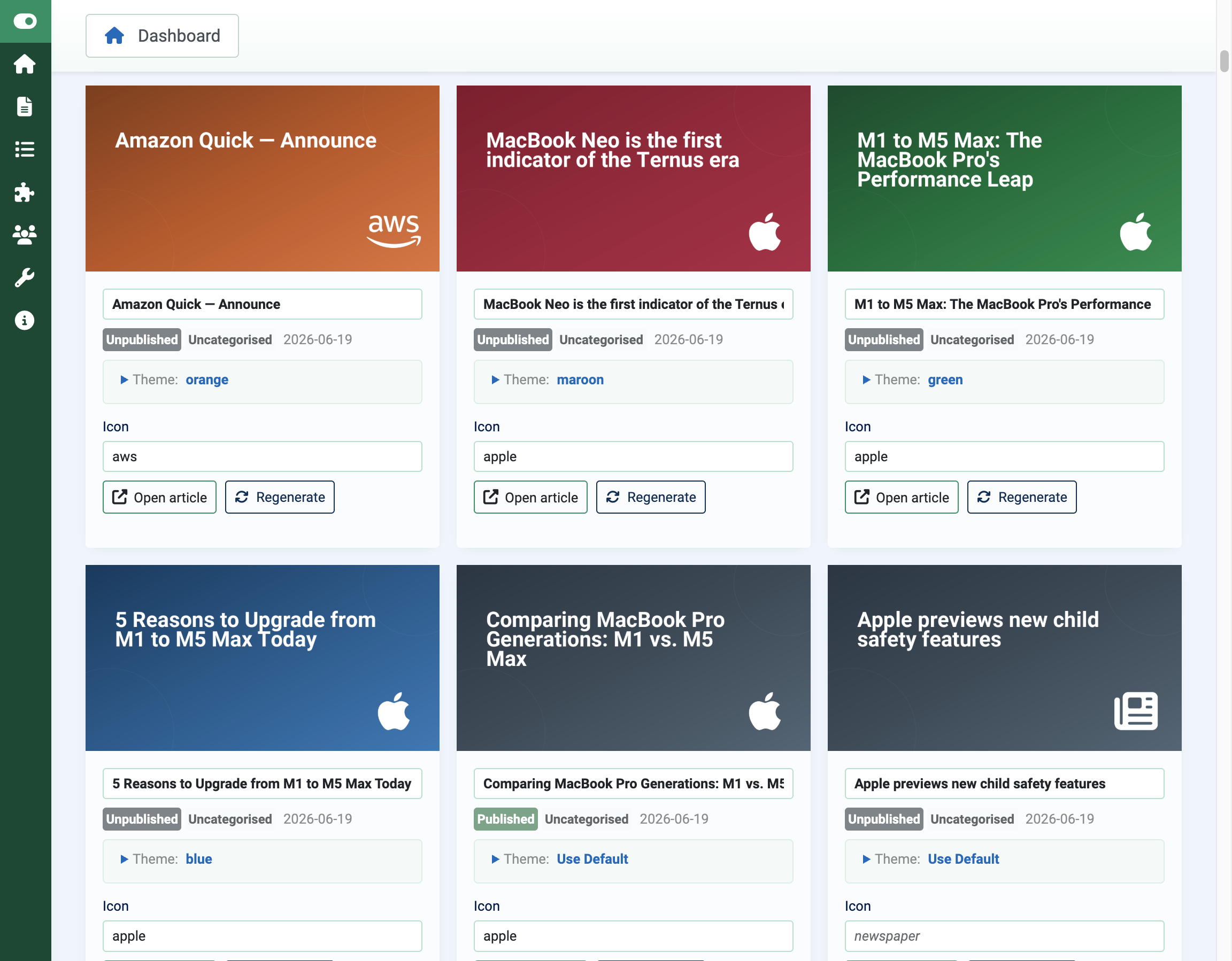Screen dimensions: 1232x961
Task: Click the page vertical scrollbar
Action: click(1224, 61)
